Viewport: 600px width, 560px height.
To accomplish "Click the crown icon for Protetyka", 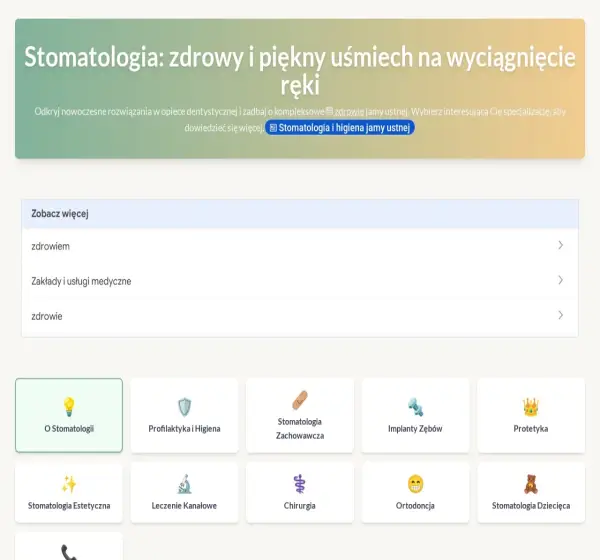I will (531, 407).
